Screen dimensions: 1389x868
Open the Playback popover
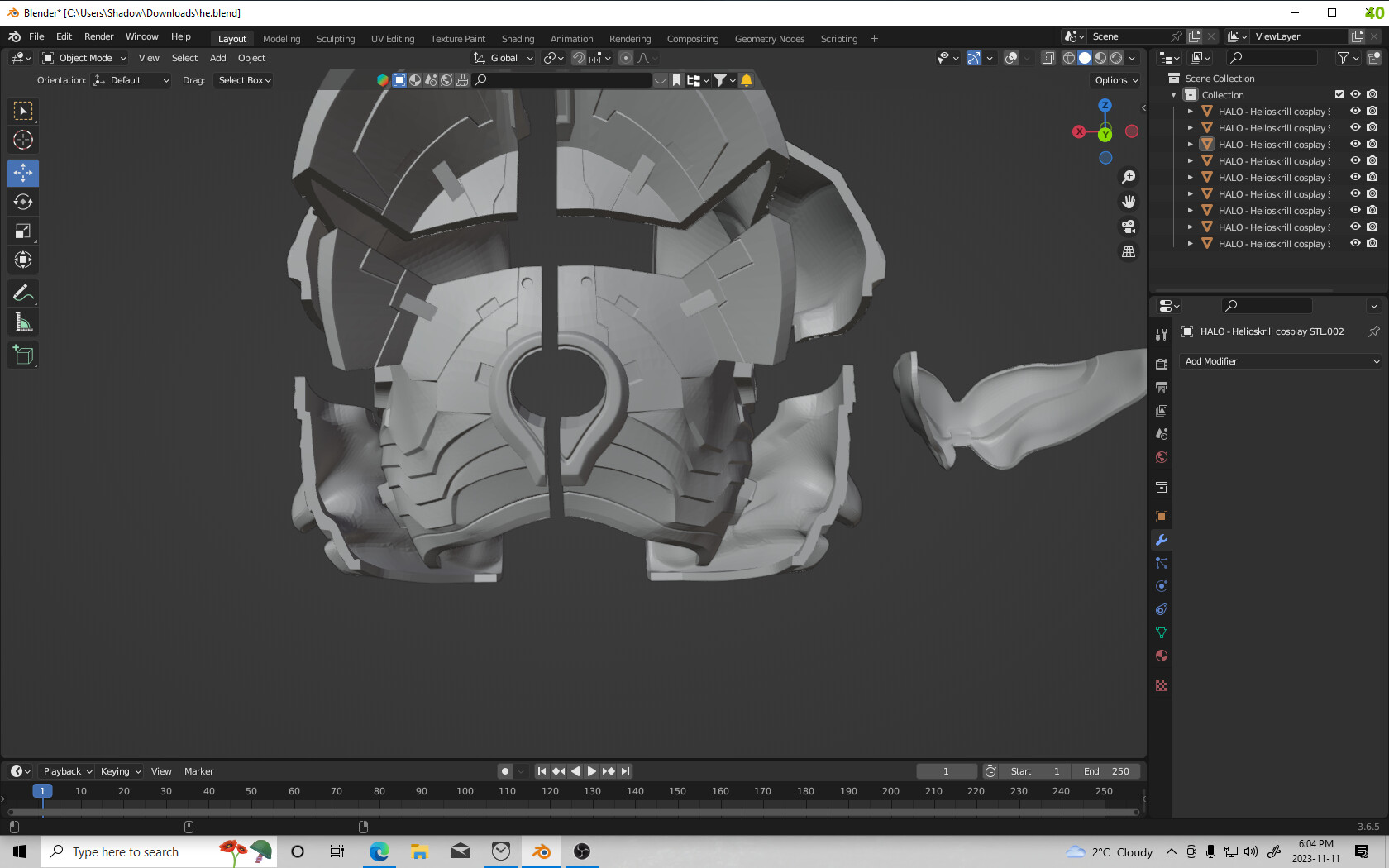68,771
